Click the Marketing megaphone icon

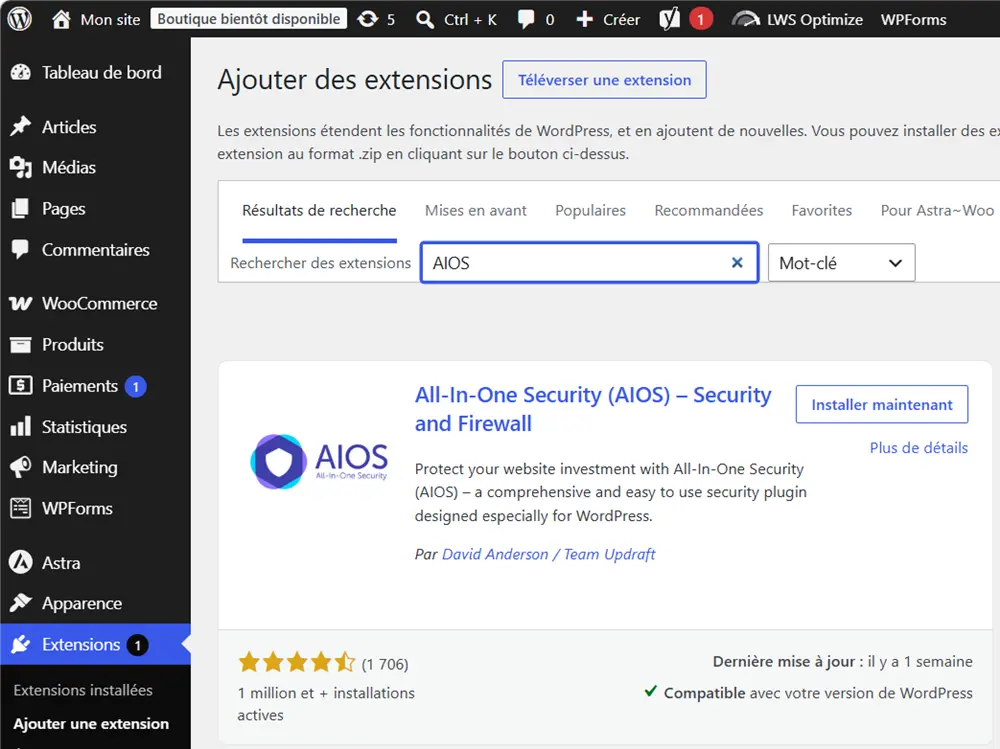[20, 467]
